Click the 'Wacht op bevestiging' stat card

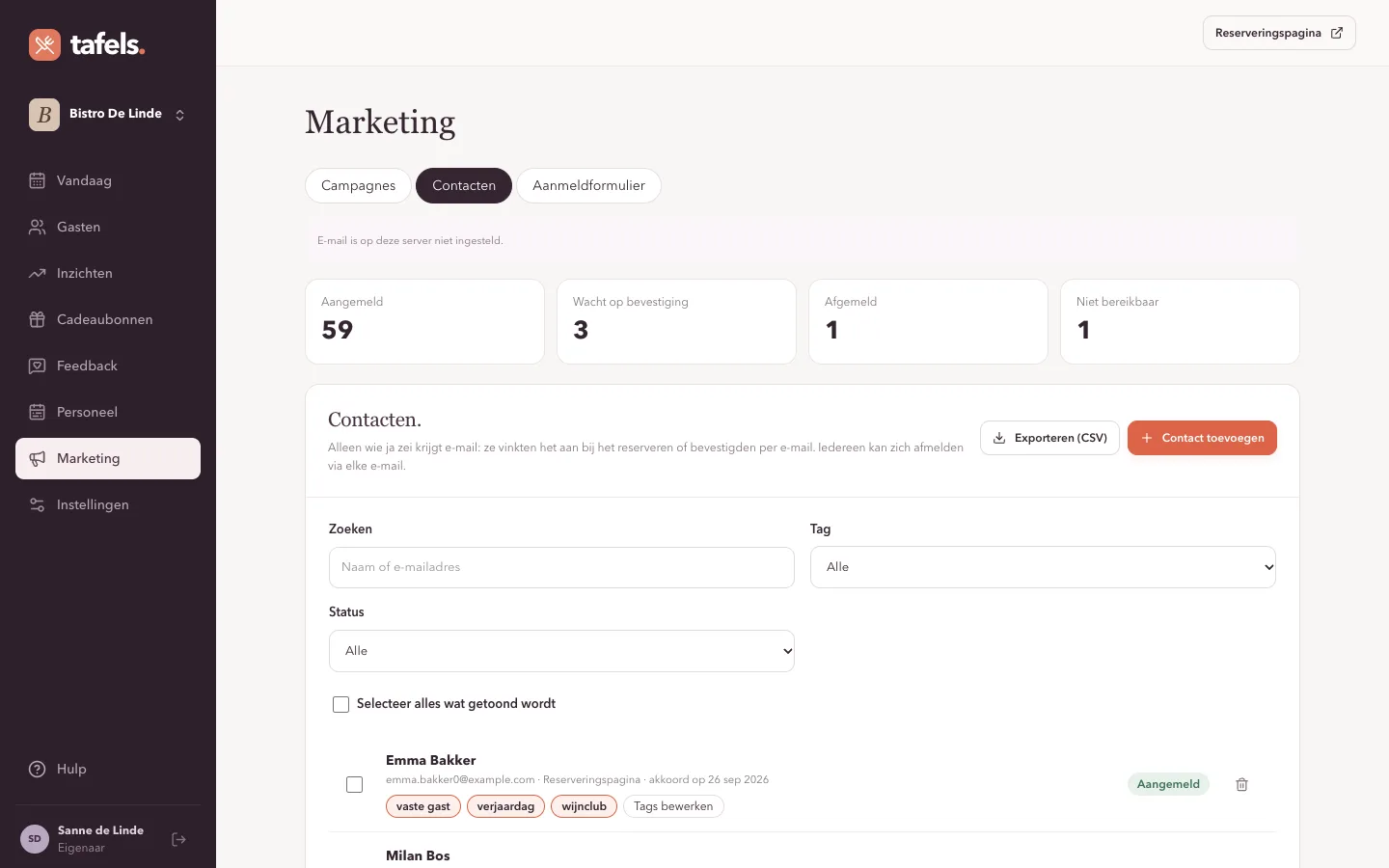[x=676, y=321]
